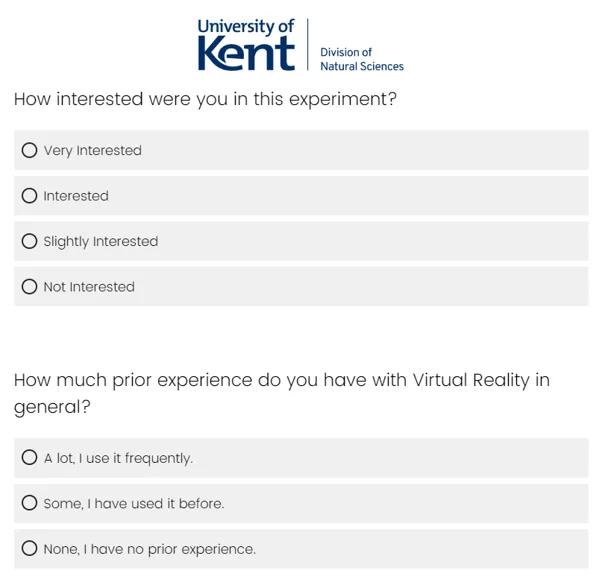Click the experiment interest question heading
The height and width of the screenshot is (585, 605).
[x=205, y=99]
